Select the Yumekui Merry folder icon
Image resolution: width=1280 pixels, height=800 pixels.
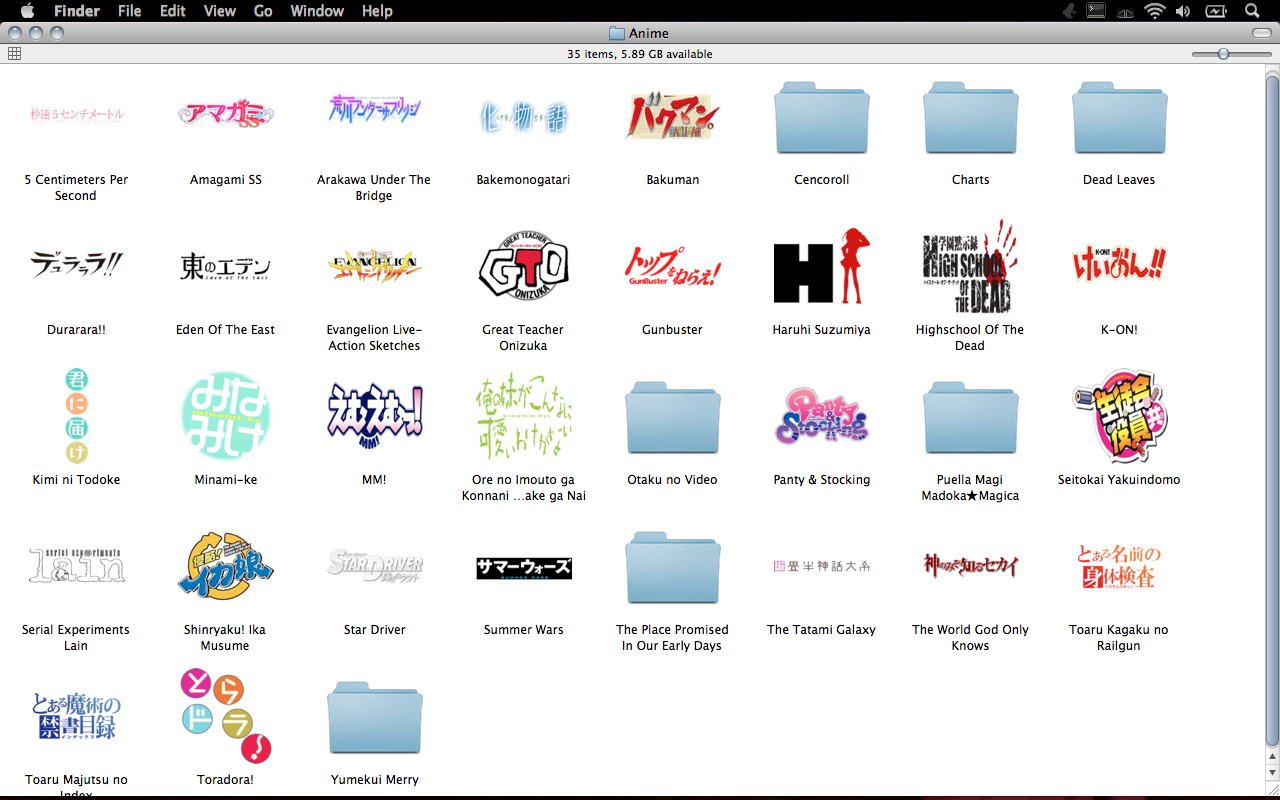pos(375,719)
